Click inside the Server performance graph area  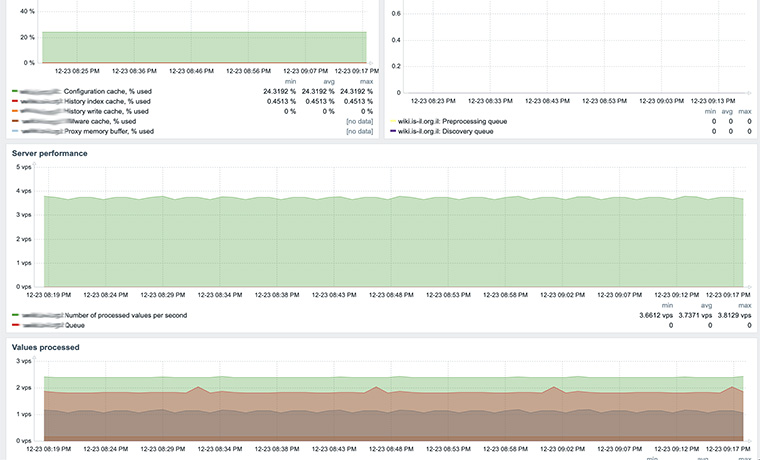tap(390, 240)
